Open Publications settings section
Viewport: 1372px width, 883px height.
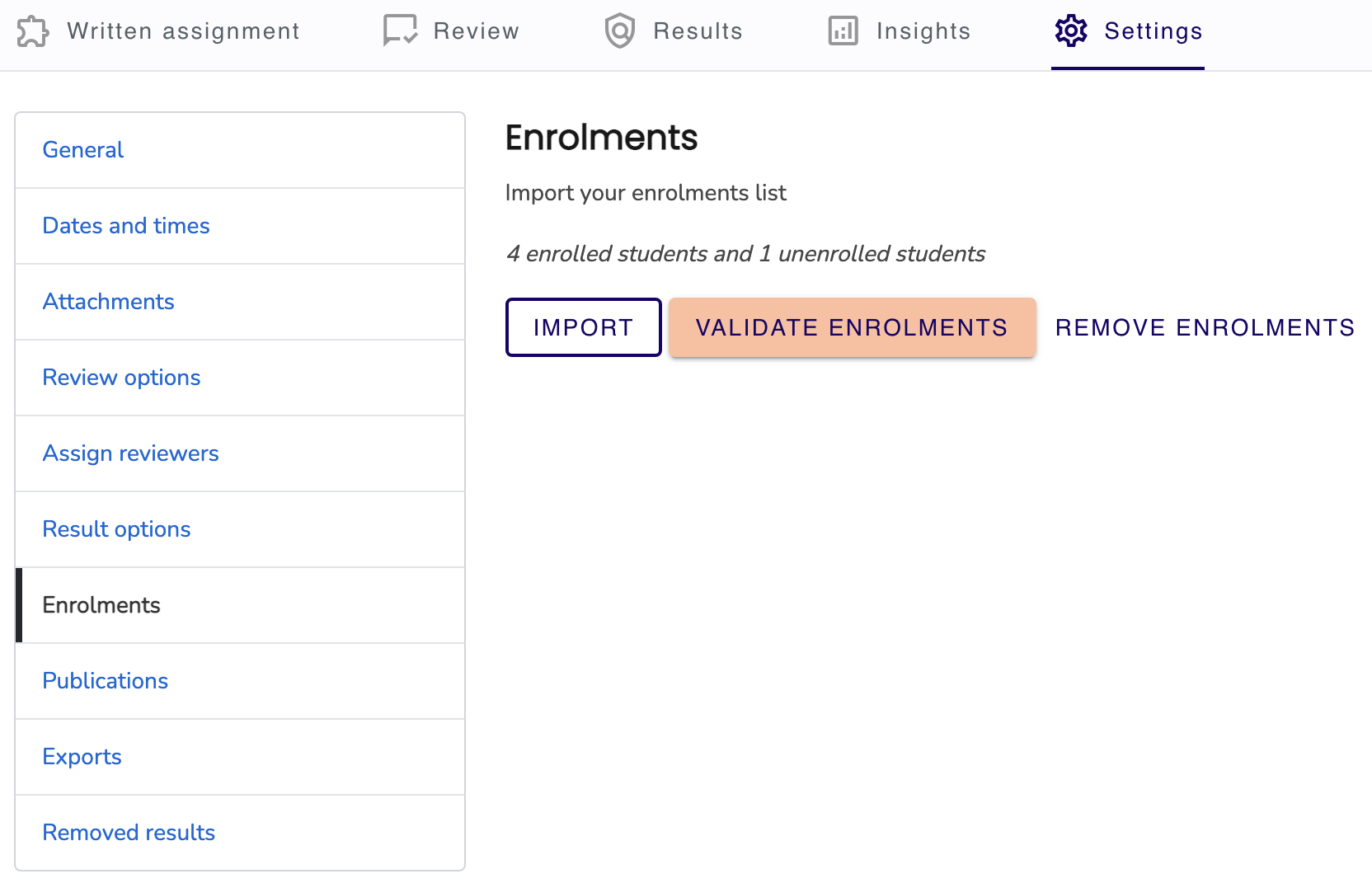tap(240, 681)
